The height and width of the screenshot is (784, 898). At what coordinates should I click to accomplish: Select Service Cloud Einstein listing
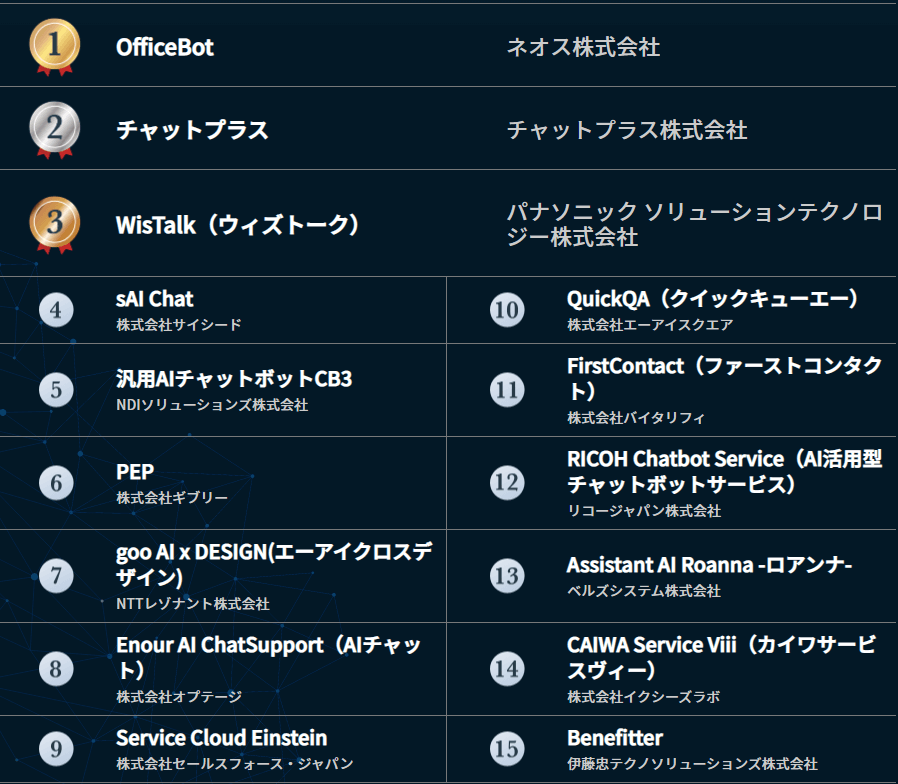pyautogui.click(x=221, y=738)
